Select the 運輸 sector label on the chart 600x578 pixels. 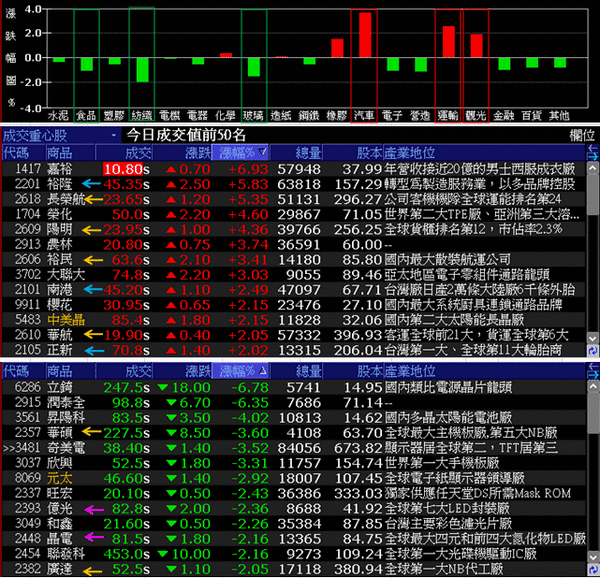click(448, 116)
